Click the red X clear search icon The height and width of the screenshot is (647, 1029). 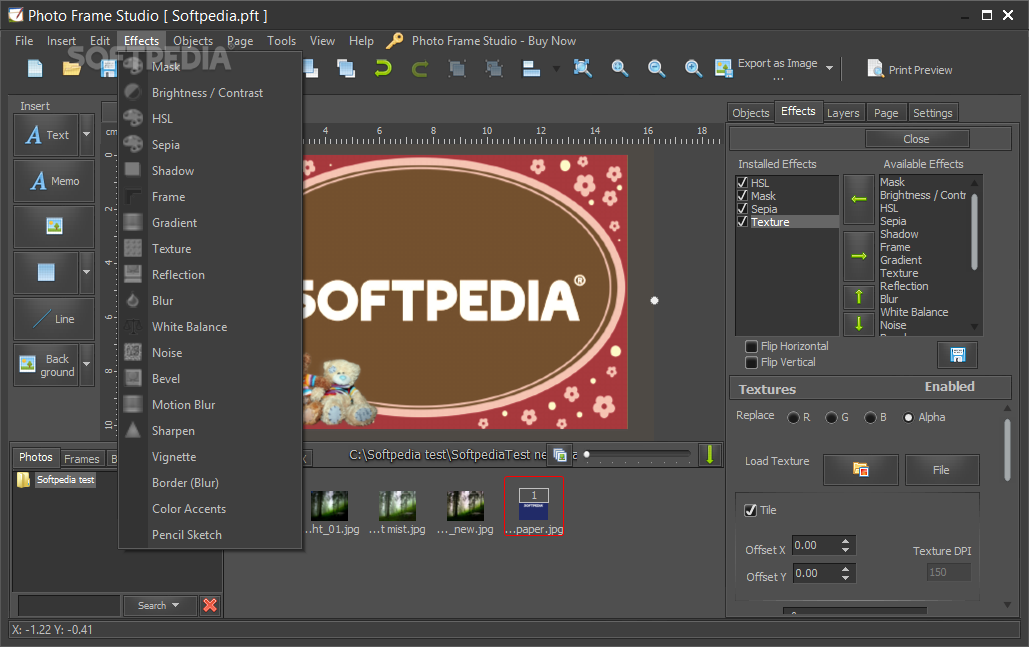[210, 605]
